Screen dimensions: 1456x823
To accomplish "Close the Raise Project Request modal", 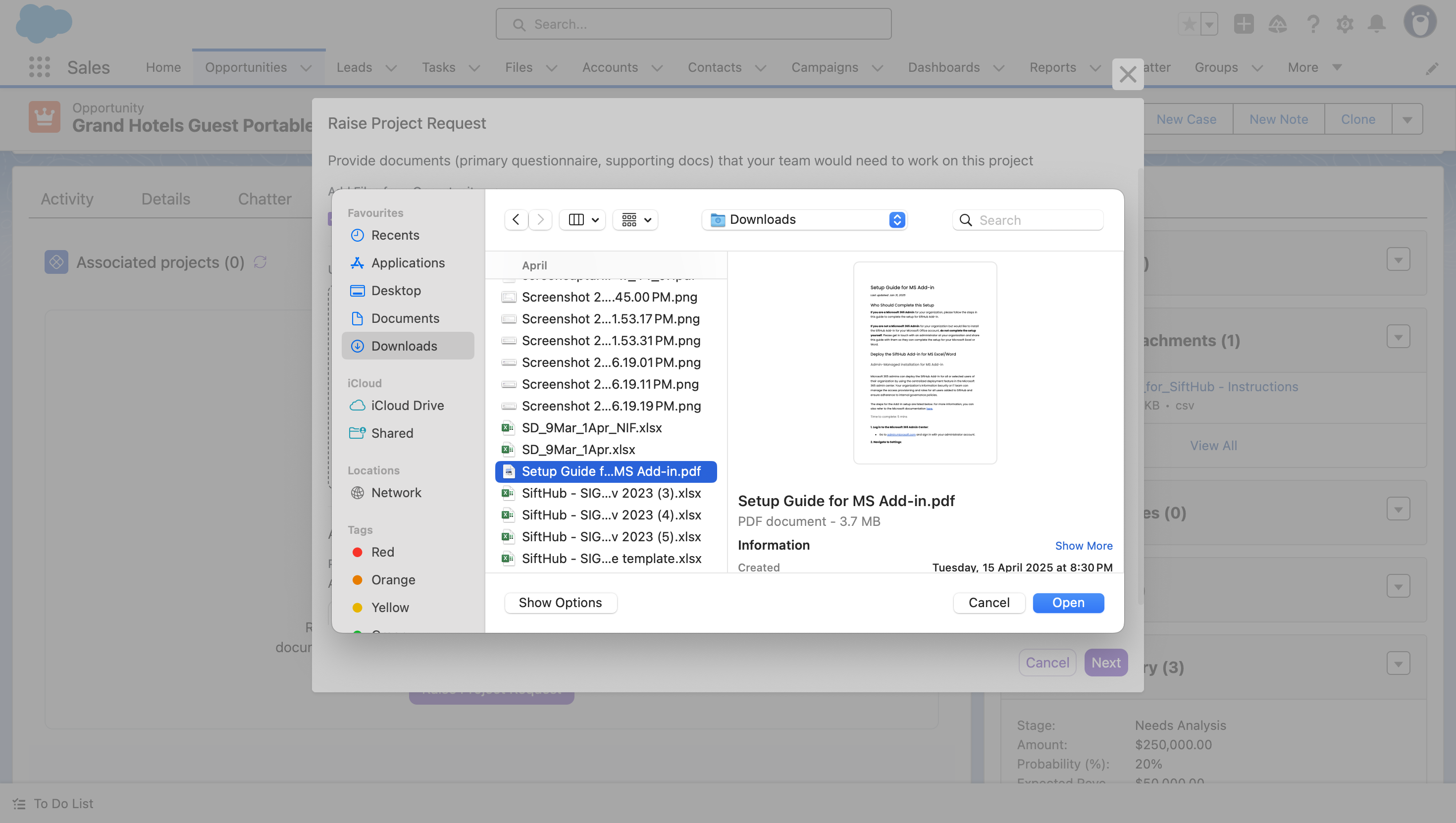I will coord(1128,74).
